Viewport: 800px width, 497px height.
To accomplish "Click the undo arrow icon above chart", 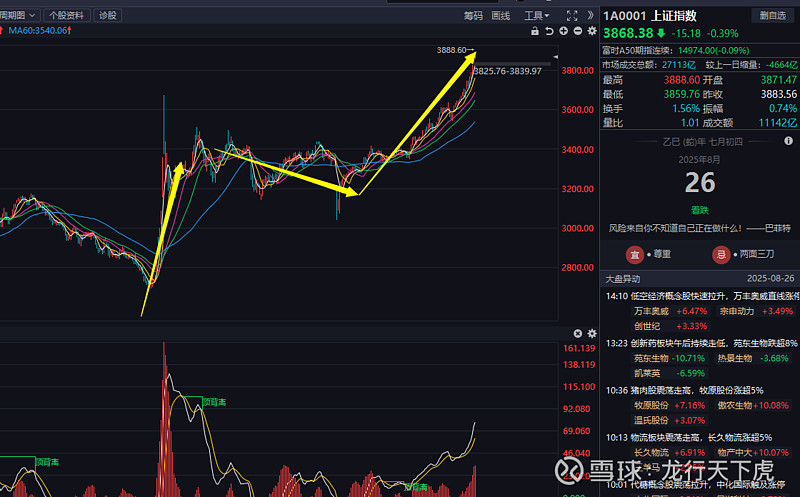I will 549,31.
